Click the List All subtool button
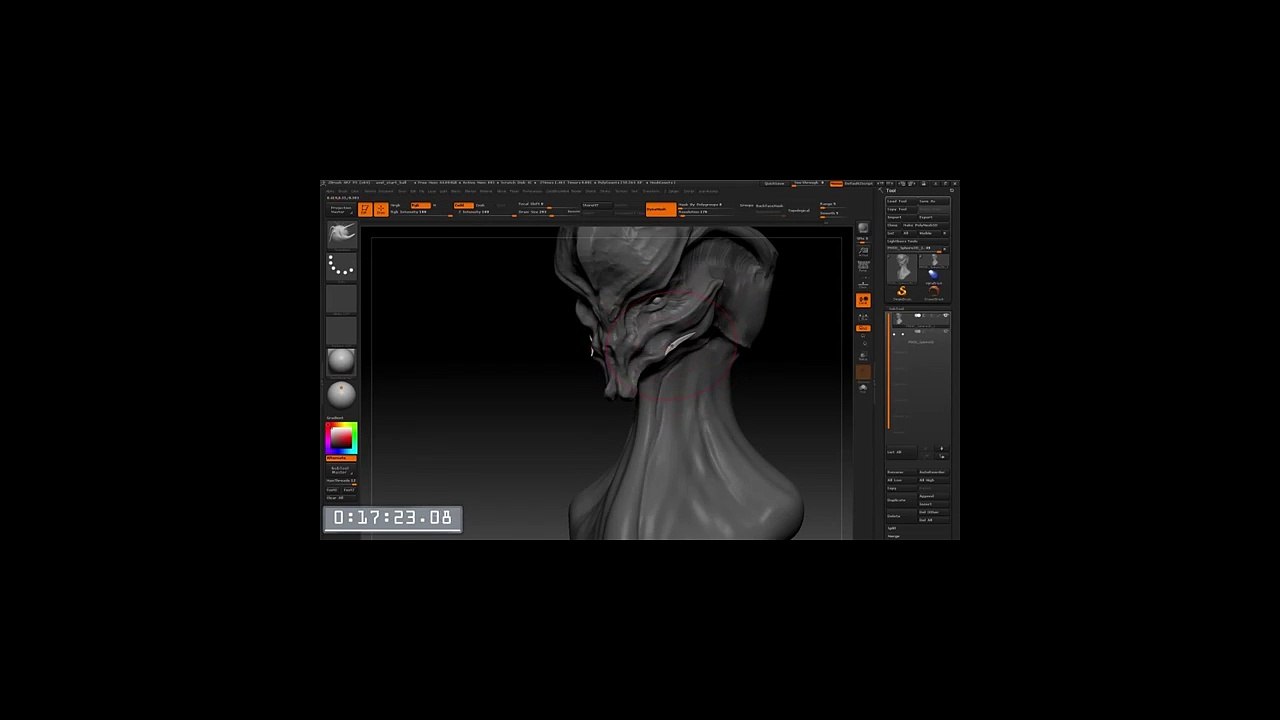Image resolution: width=1280 pixels, height=720 pixels. click(x=901, y=452)
